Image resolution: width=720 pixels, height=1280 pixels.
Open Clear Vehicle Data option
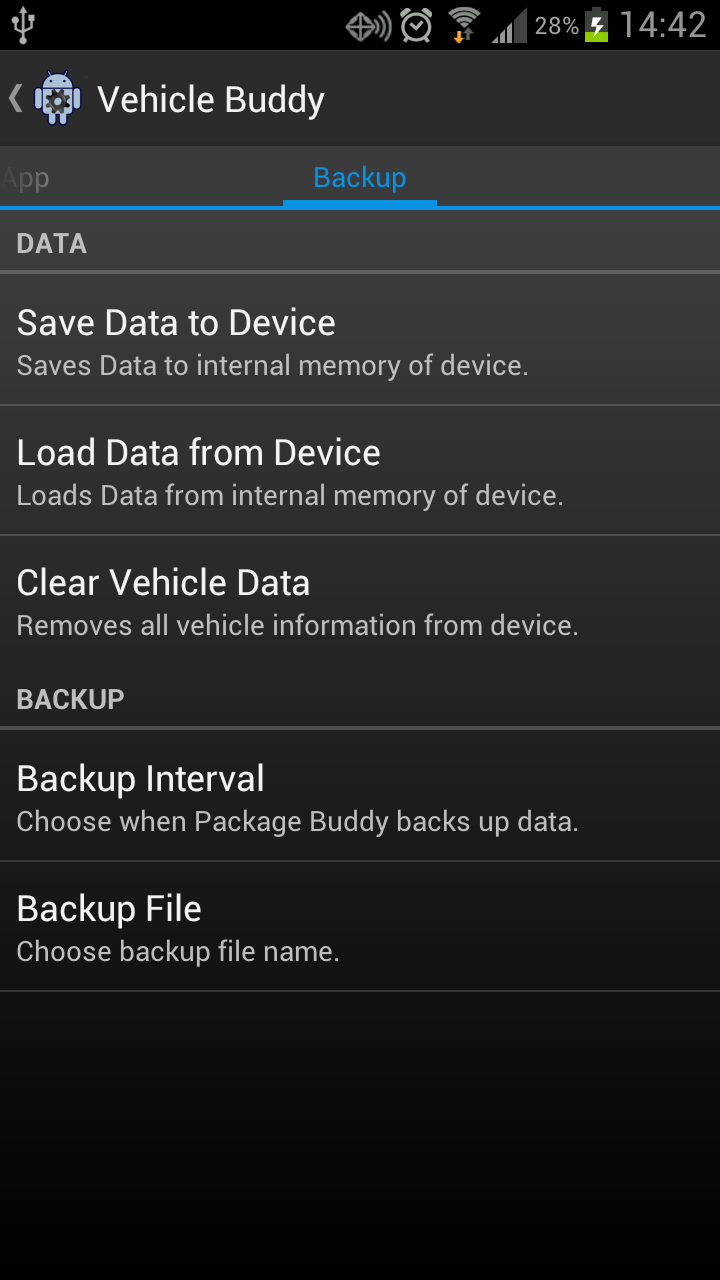360,600
